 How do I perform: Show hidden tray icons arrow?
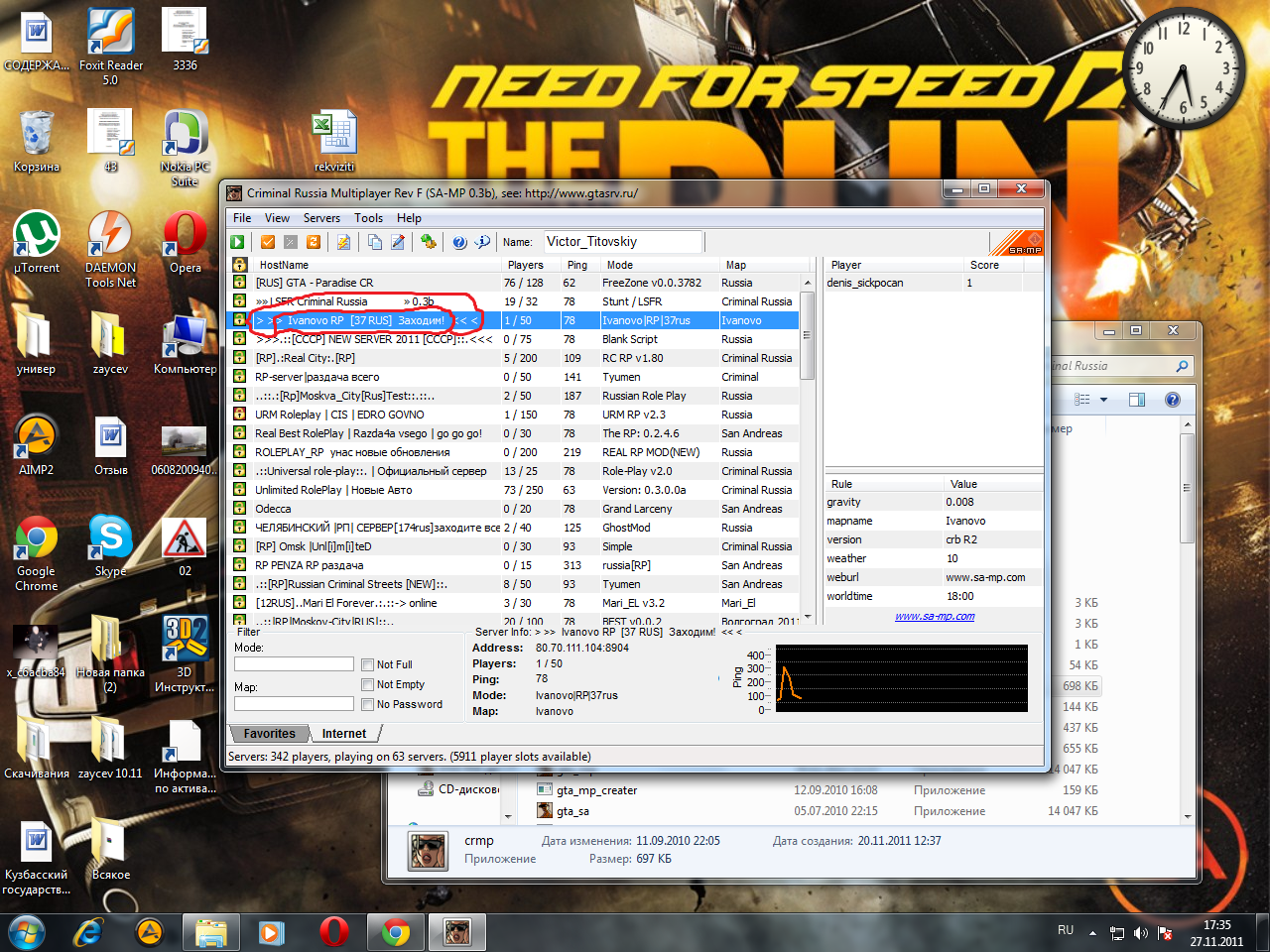1092,933
